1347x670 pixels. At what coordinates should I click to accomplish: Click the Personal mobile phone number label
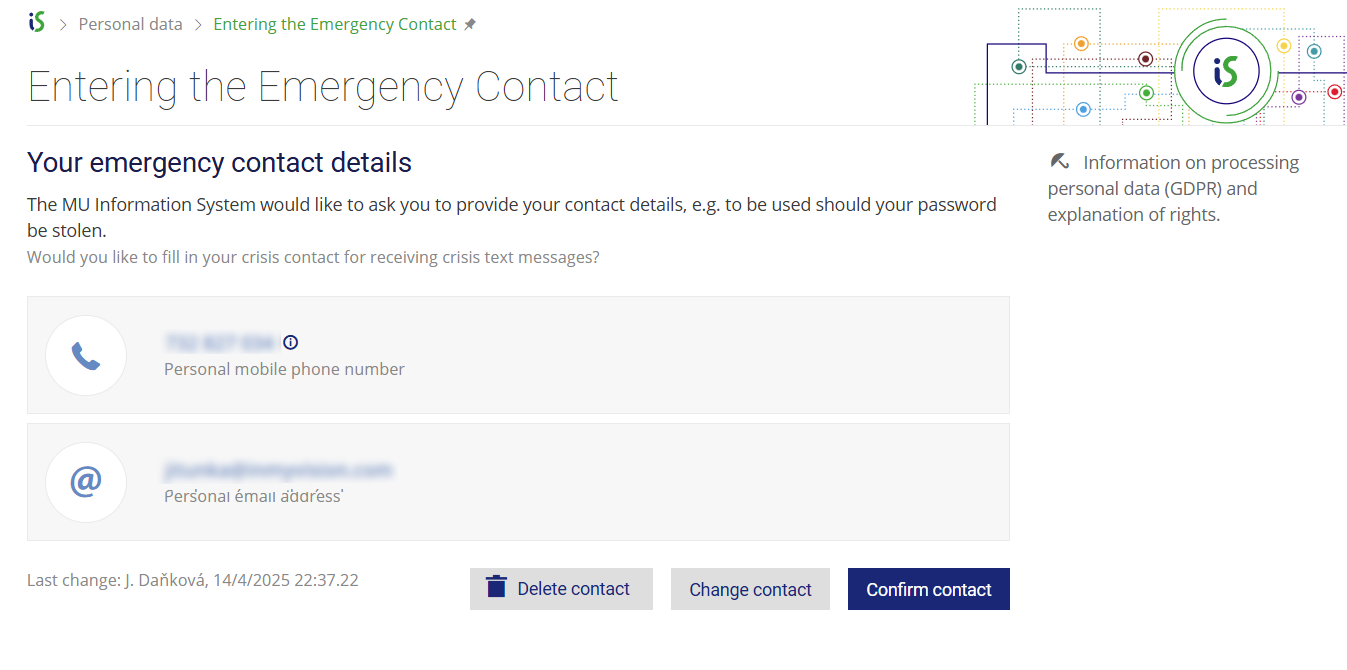[284, 369]
